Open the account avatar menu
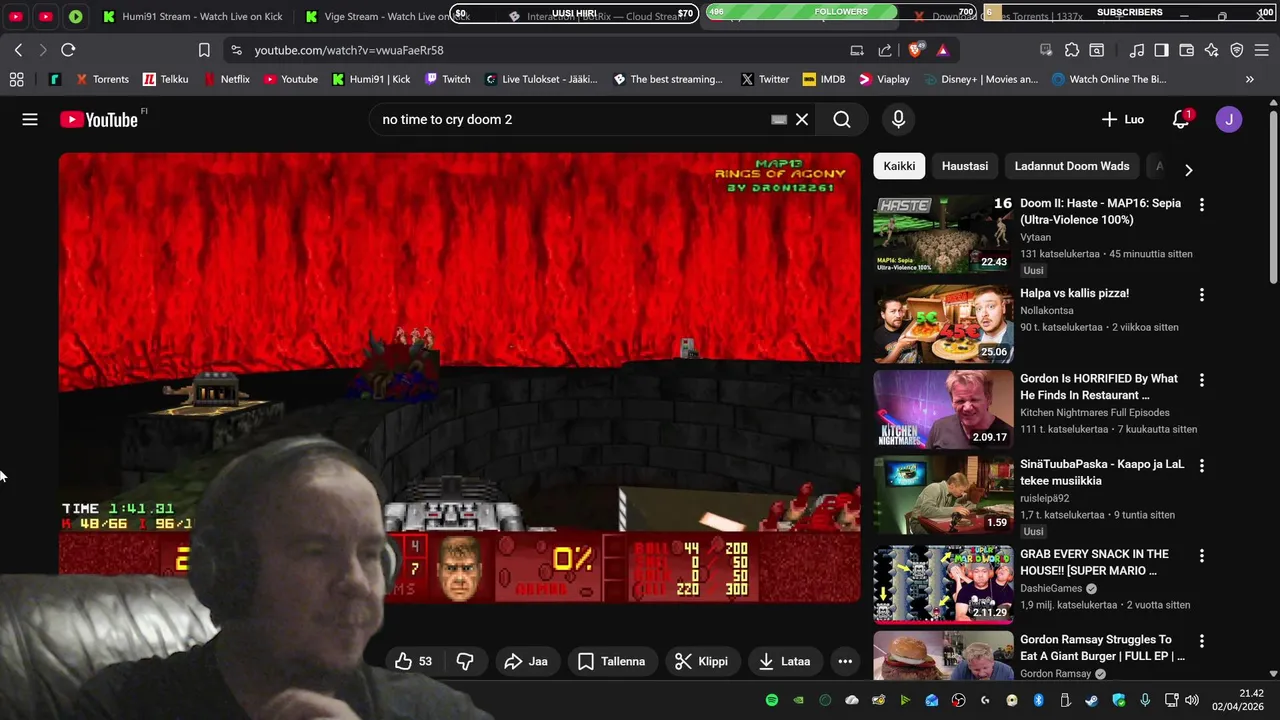This screenshot has width=1280, height=720. pos(1229,119)
